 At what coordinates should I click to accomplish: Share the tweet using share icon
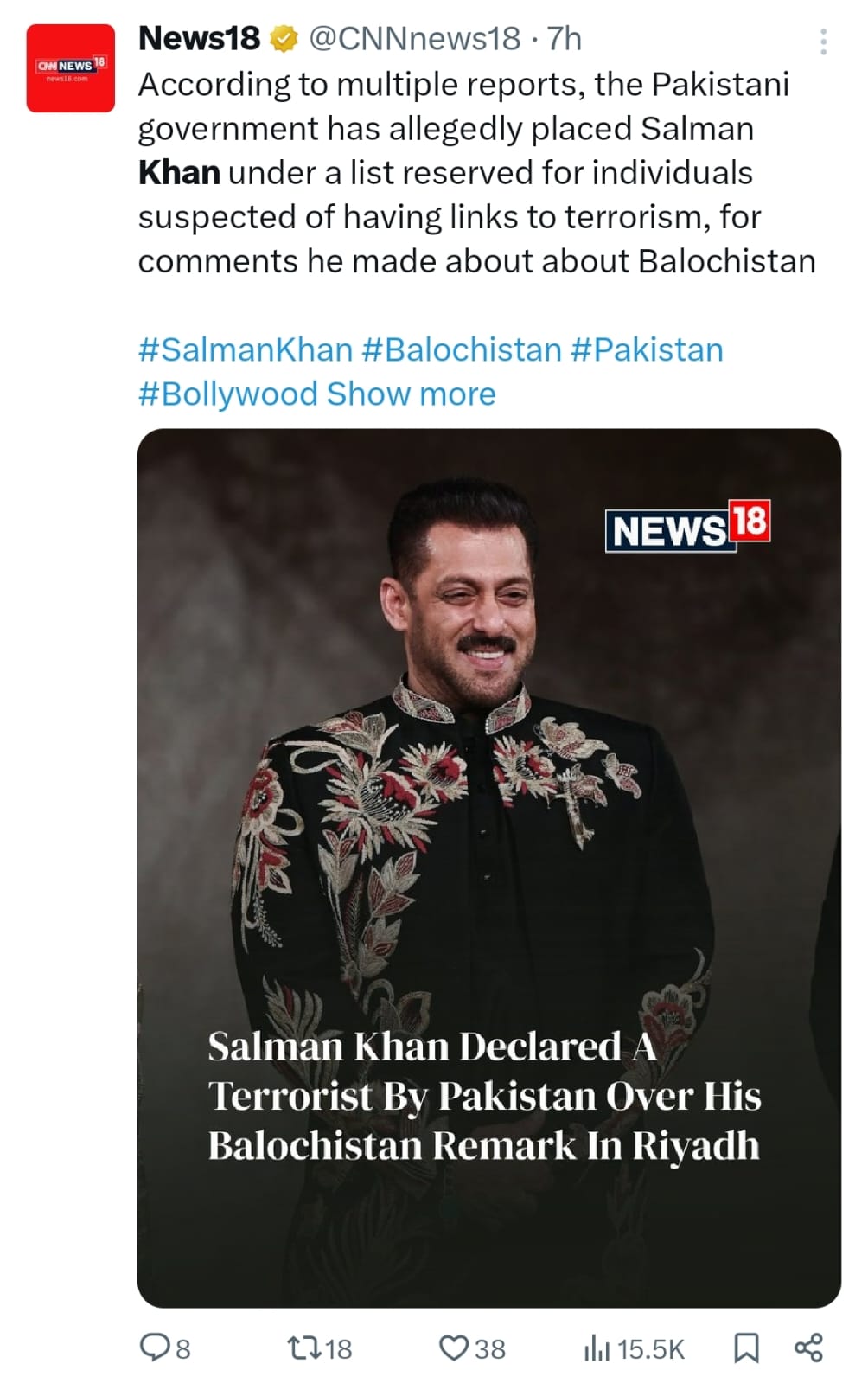pos(808,1347)
